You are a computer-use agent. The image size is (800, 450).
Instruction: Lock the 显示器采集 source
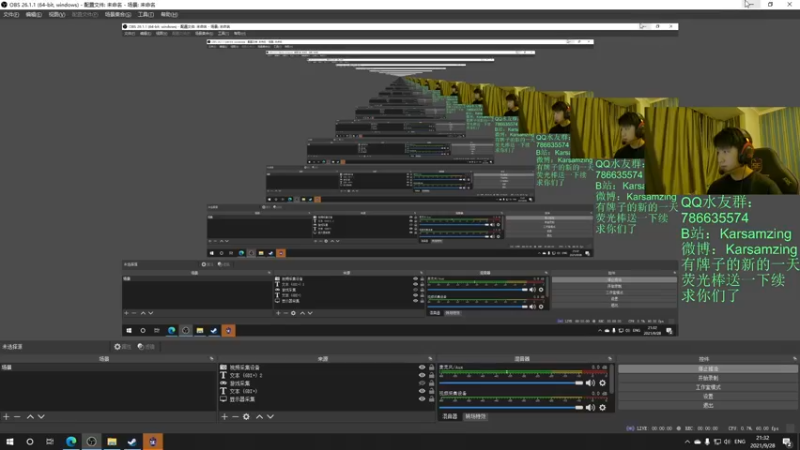tap(432, 399)
